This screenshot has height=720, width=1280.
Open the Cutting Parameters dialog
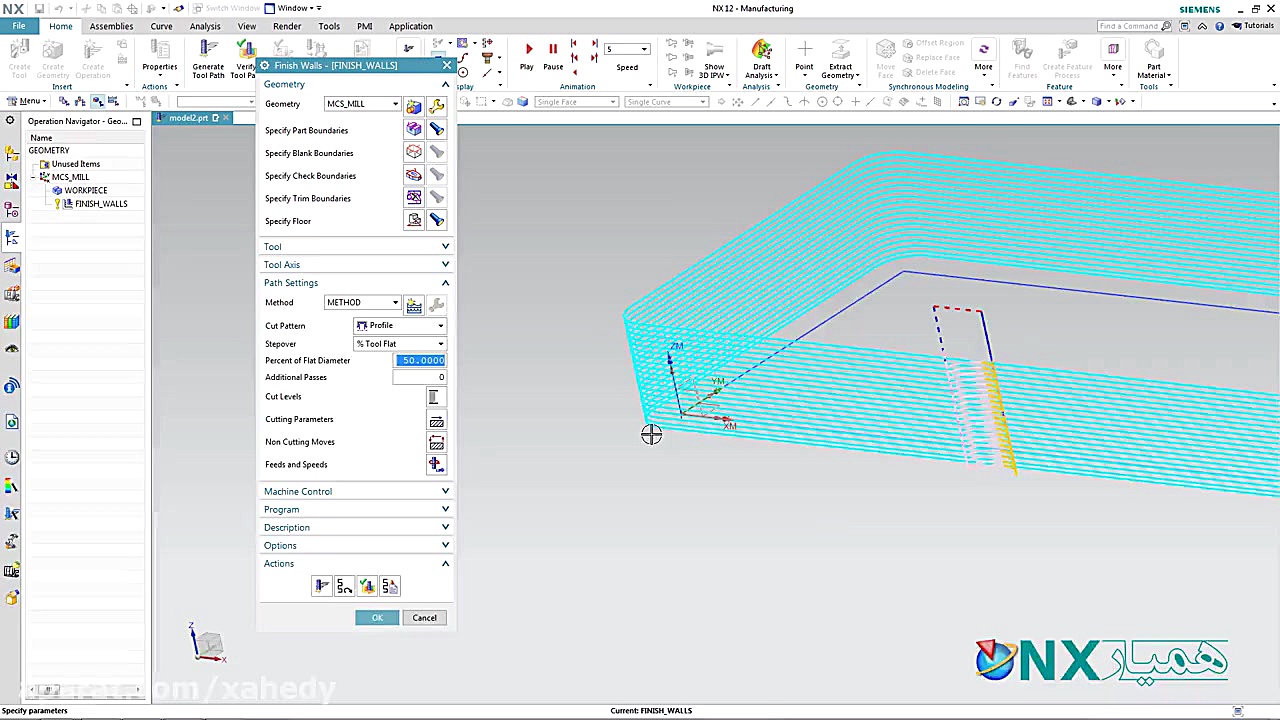[x=436, y=420]
